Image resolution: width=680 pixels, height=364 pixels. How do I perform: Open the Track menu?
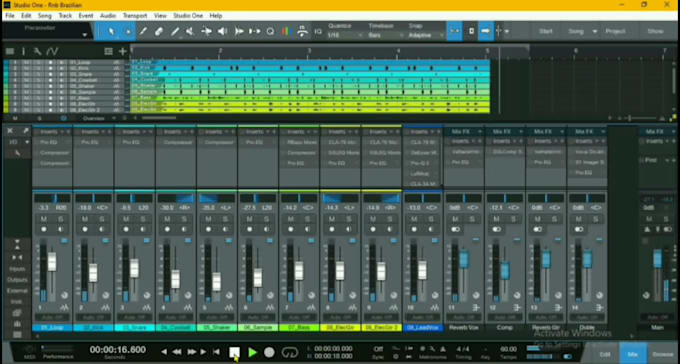click(x=65, y=16)
